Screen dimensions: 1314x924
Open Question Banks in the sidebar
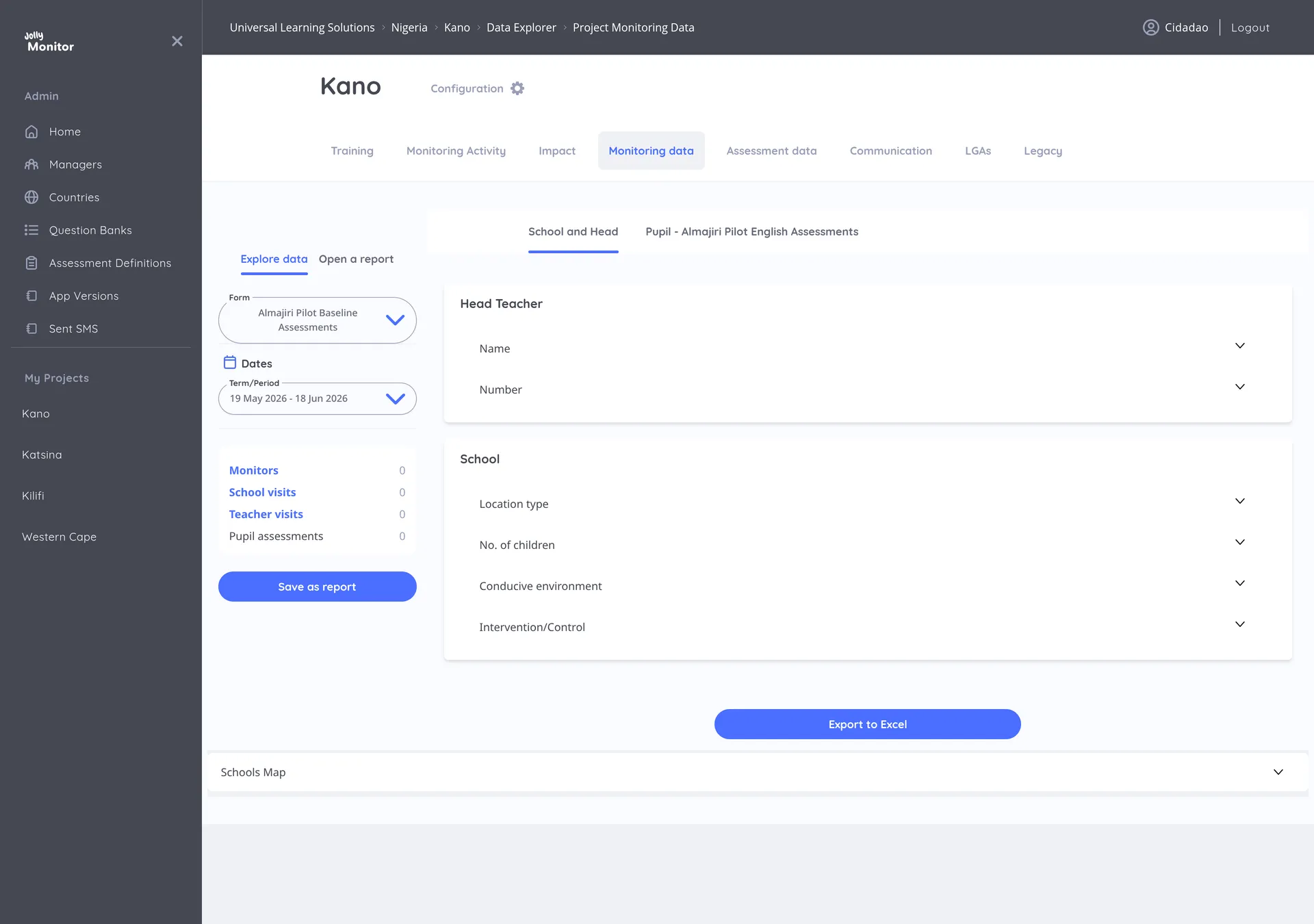tap(90, 230)
